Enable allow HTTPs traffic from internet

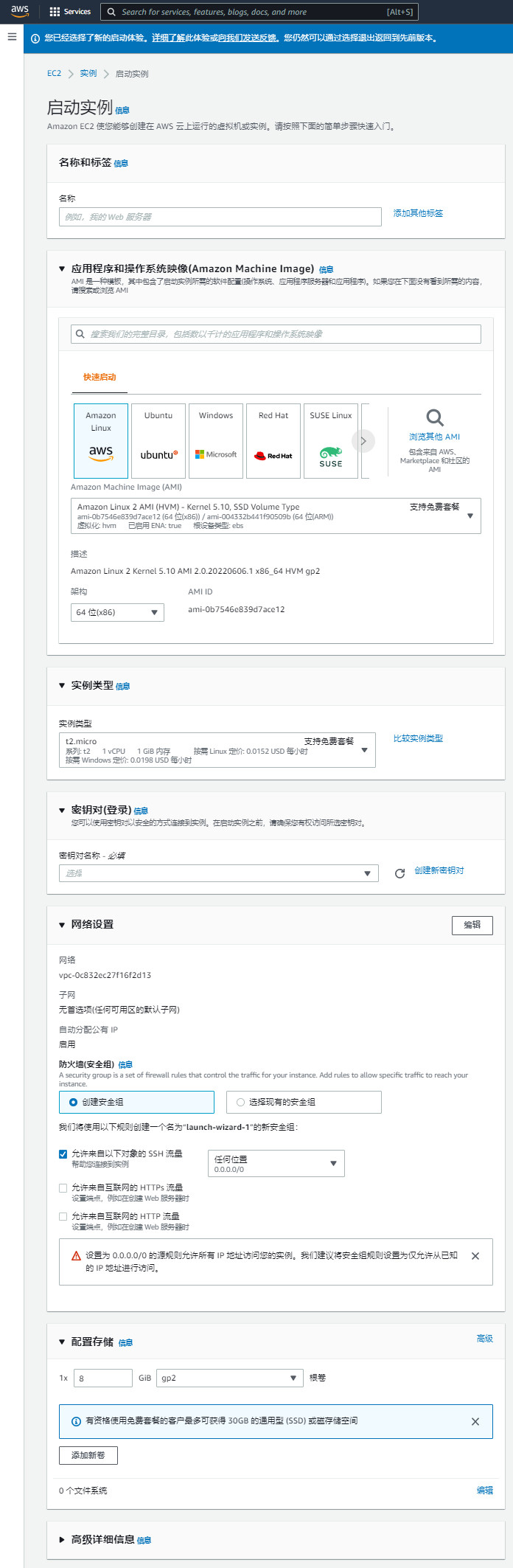63,1188
